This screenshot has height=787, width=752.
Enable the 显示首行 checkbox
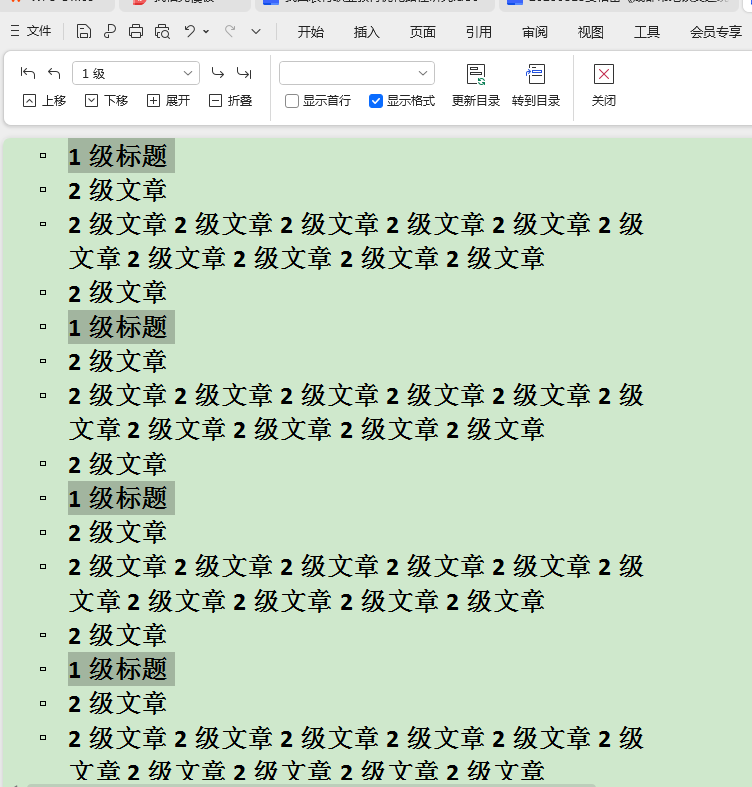[292, 101]
